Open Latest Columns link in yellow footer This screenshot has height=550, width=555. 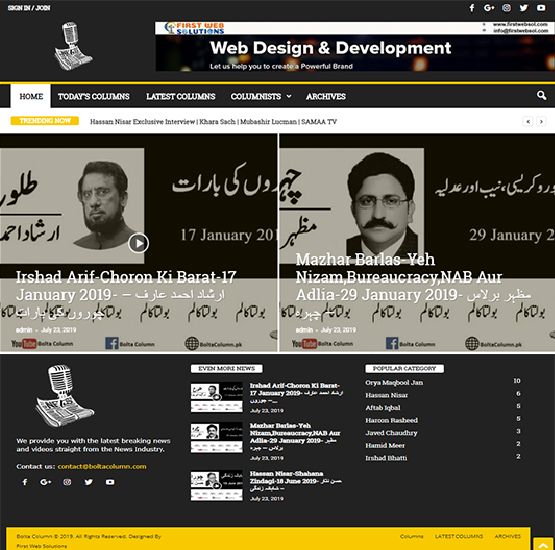pyautogui.click(x=459, y=536)
